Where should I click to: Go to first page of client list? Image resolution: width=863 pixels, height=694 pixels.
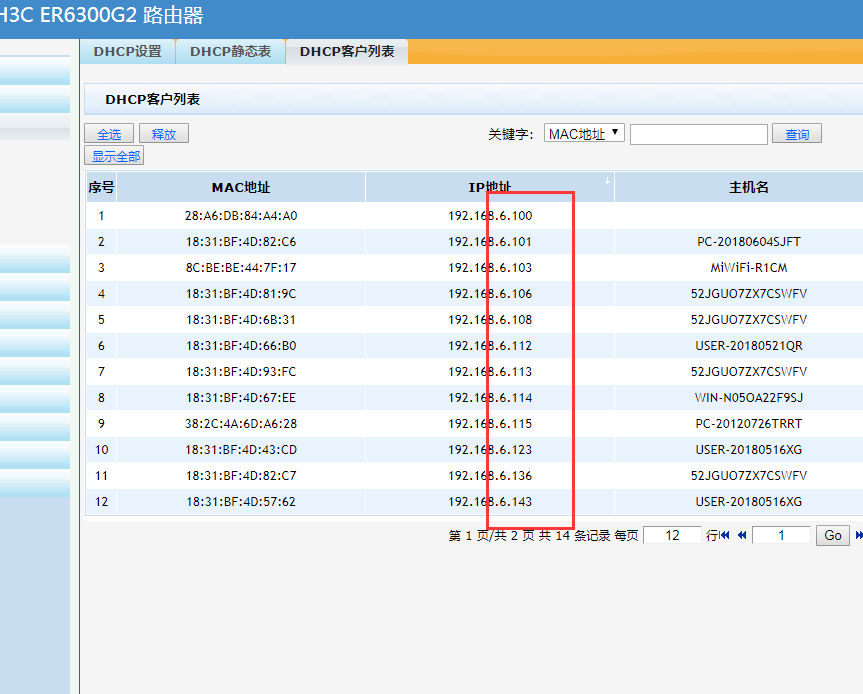pos(725,536)
